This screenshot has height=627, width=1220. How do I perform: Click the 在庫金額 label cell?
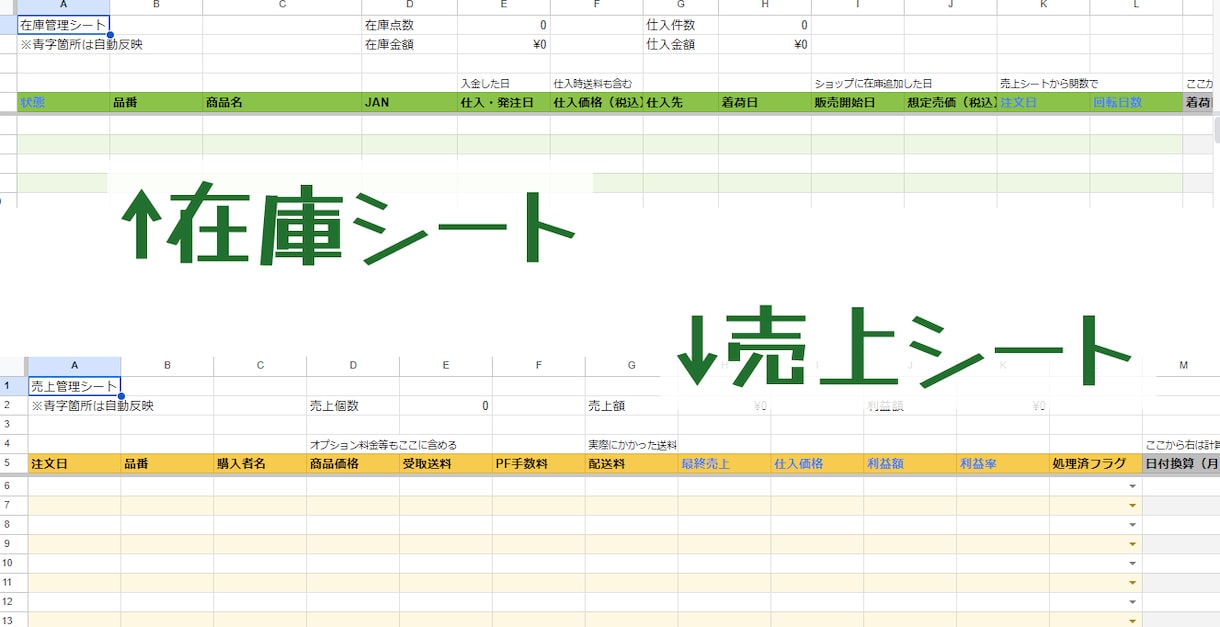pos(409,44)
